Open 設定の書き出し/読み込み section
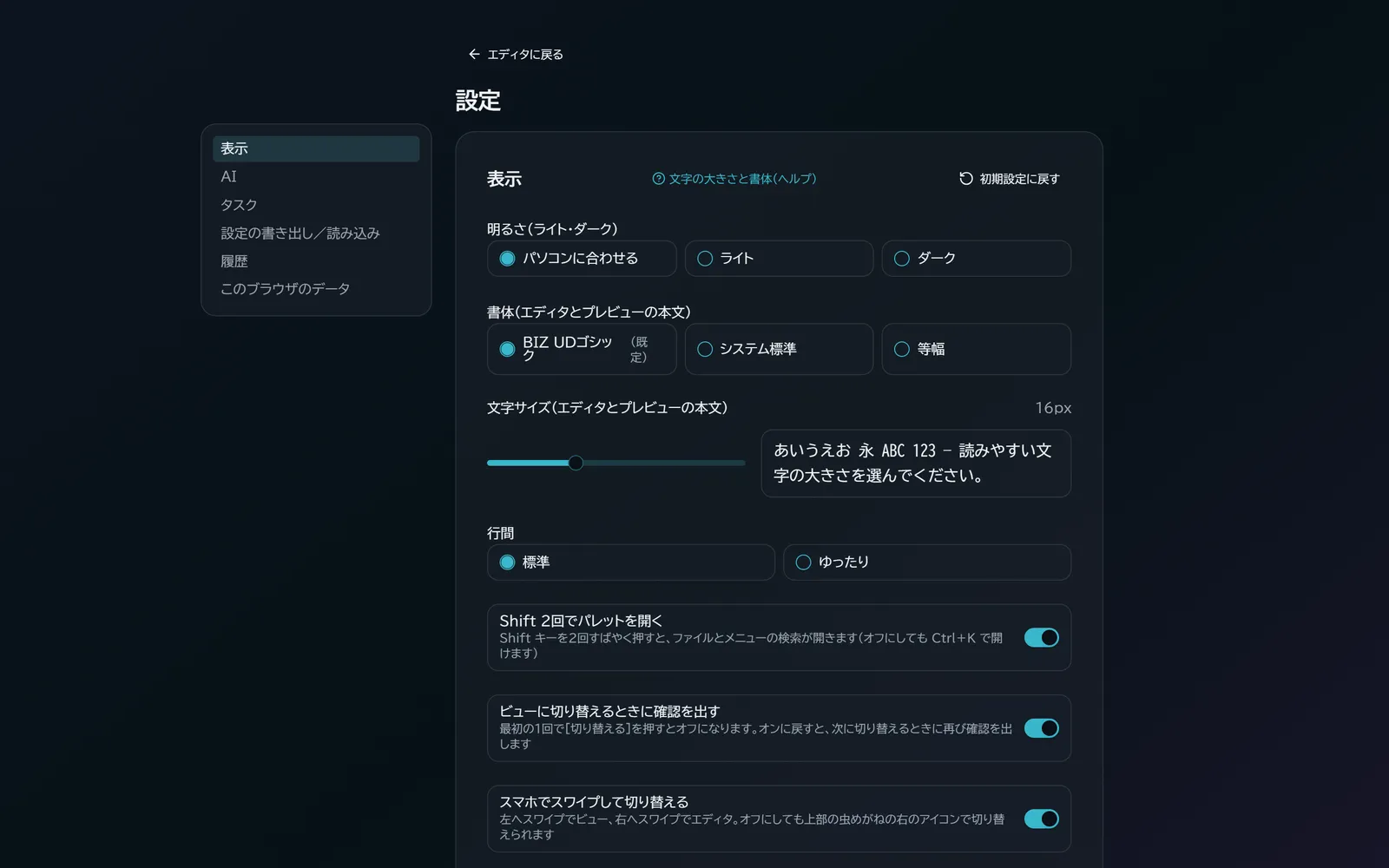1389x868 pixels. tap(316, 233)
